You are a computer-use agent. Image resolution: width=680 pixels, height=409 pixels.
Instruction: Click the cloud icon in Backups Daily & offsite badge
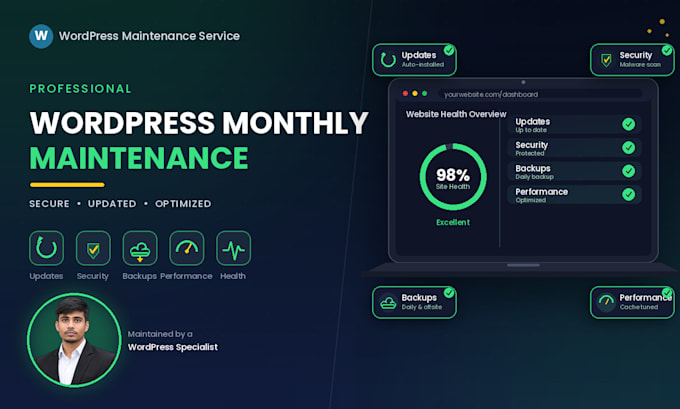pos(388,302)
